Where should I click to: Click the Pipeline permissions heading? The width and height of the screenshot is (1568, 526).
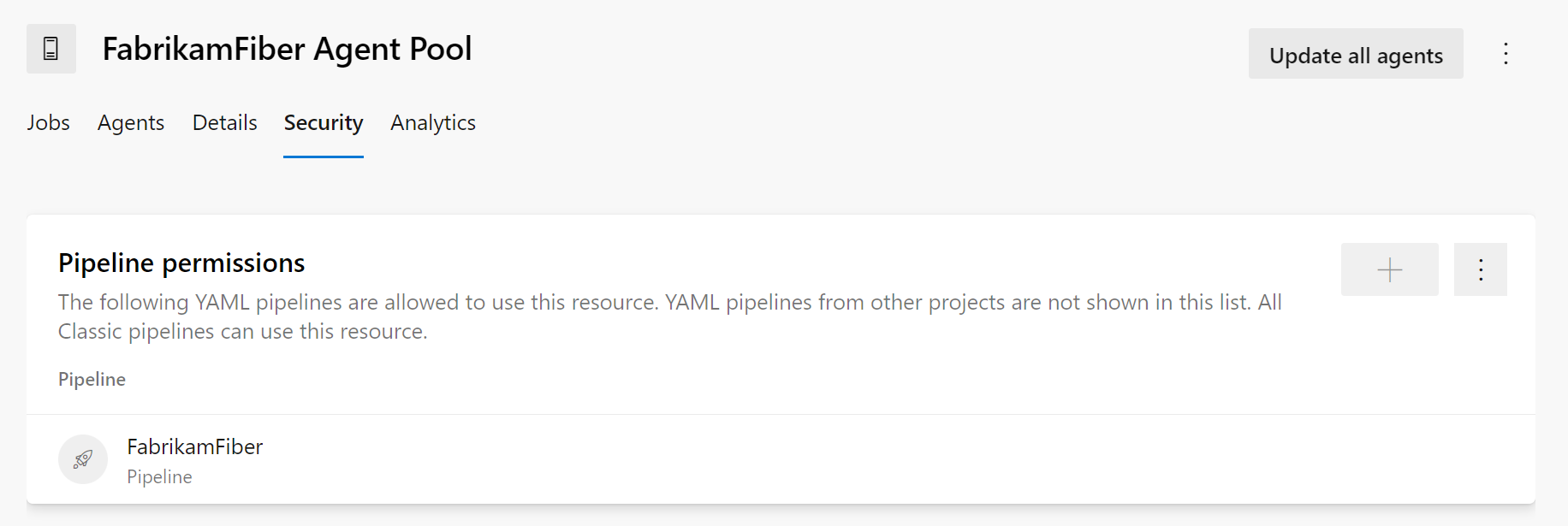pyautogui.click(x=181, y=263)
